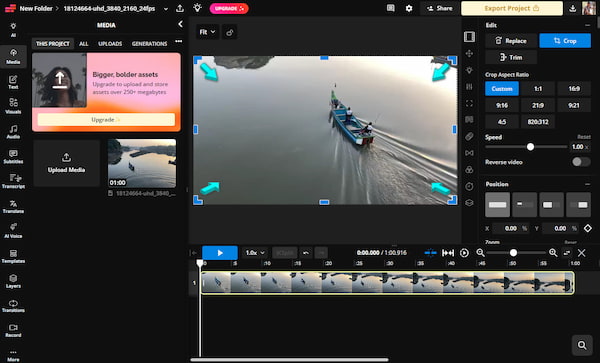Click the download icon next to Export
This screenshot has height=363, width=600.
[572, 8]
